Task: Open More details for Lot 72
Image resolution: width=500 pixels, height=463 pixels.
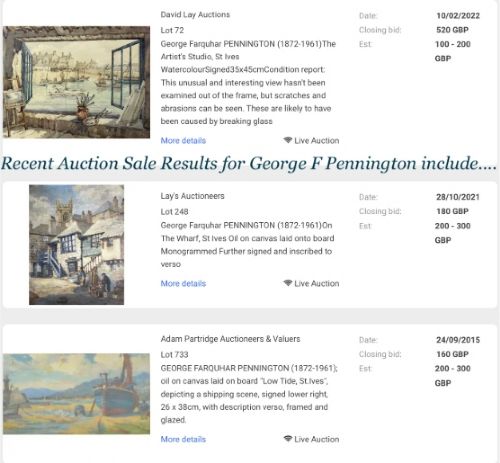Action: 183,141
